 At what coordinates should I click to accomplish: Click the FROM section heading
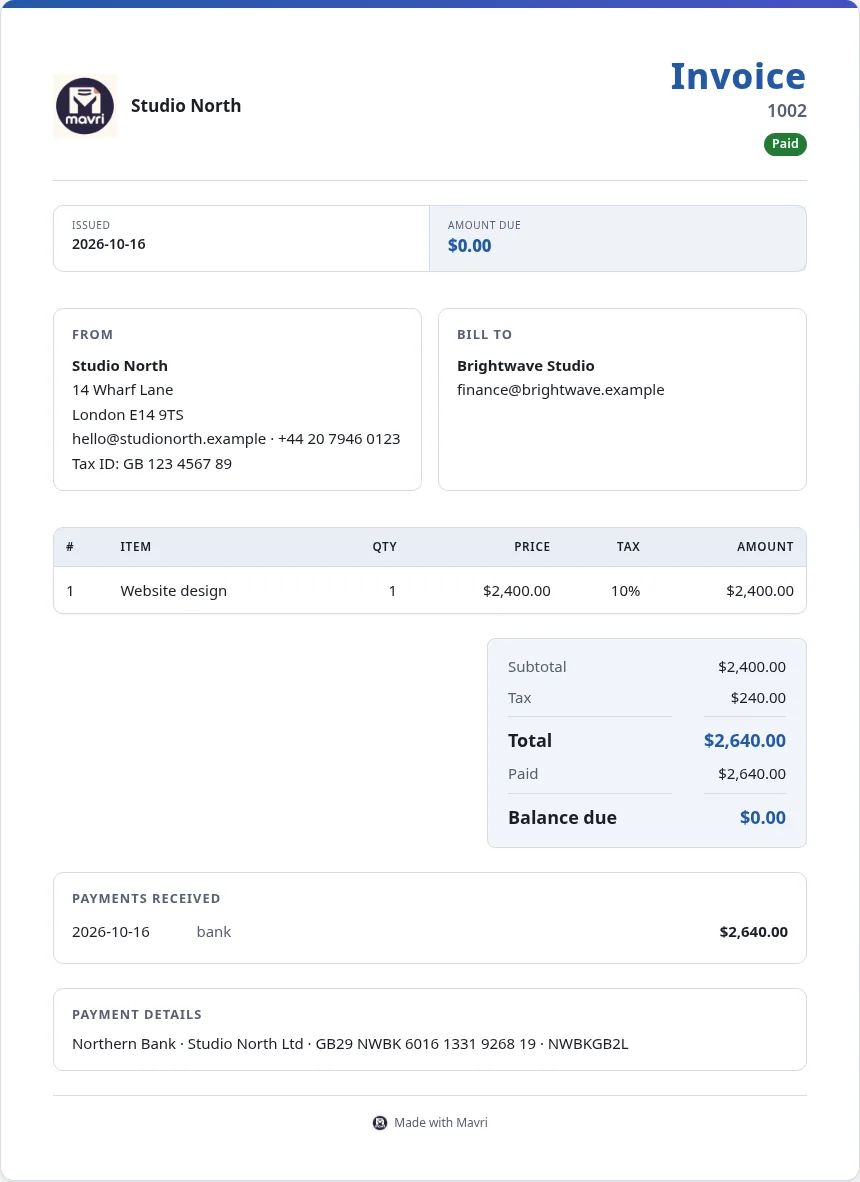(93, 334)
